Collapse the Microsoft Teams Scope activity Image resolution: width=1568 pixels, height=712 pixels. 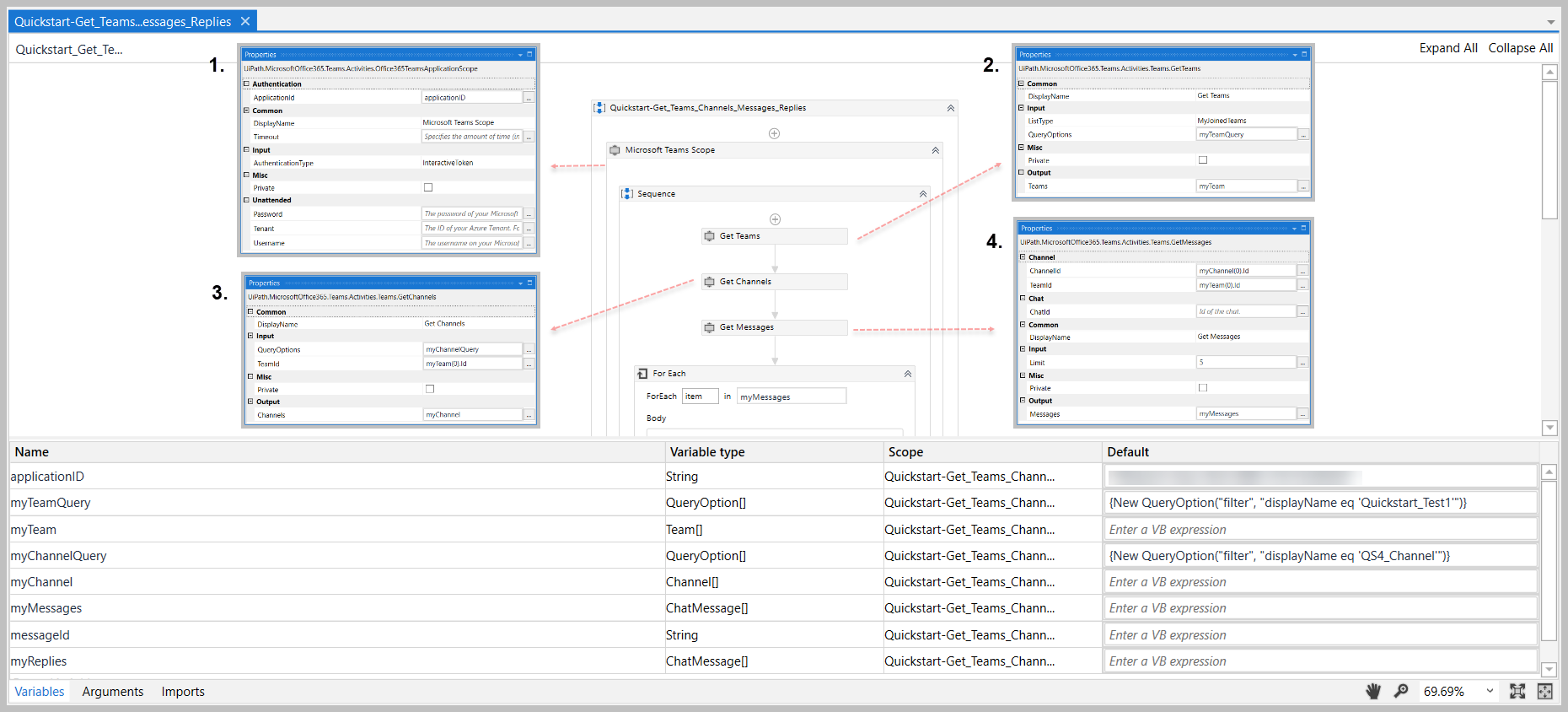point(936,150)
